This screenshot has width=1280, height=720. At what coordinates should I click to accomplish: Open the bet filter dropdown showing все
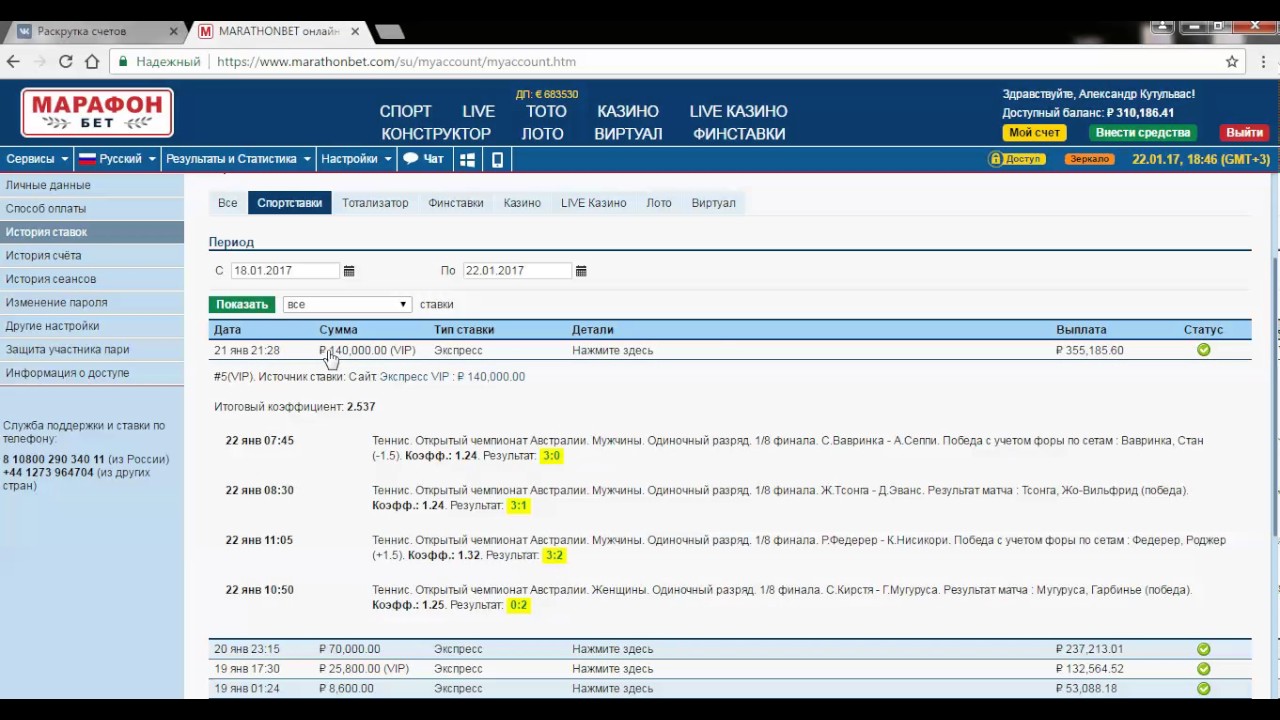point(347,304)
